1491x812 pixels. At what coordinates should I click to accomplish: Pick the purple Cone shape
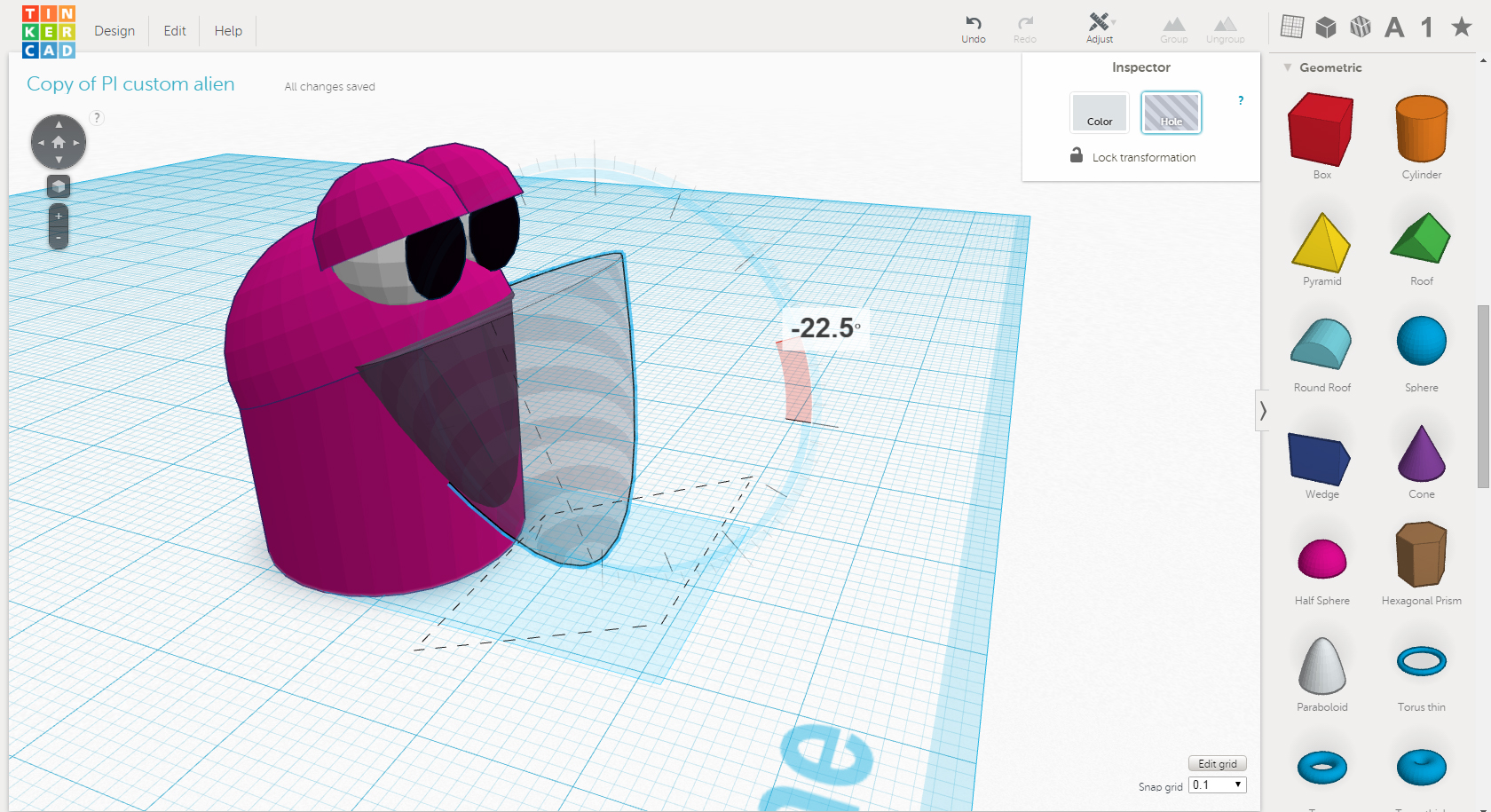pos(1422,453)
